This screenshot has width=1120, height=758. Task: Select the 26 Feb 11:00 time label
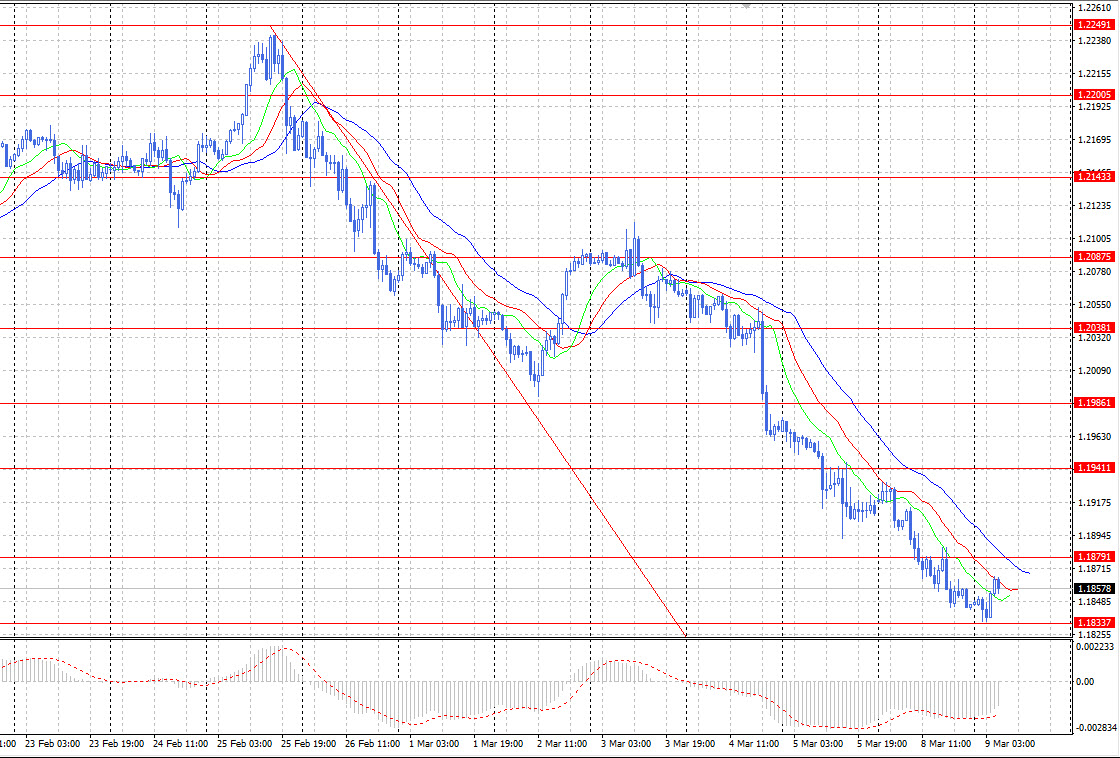point(373,744)
